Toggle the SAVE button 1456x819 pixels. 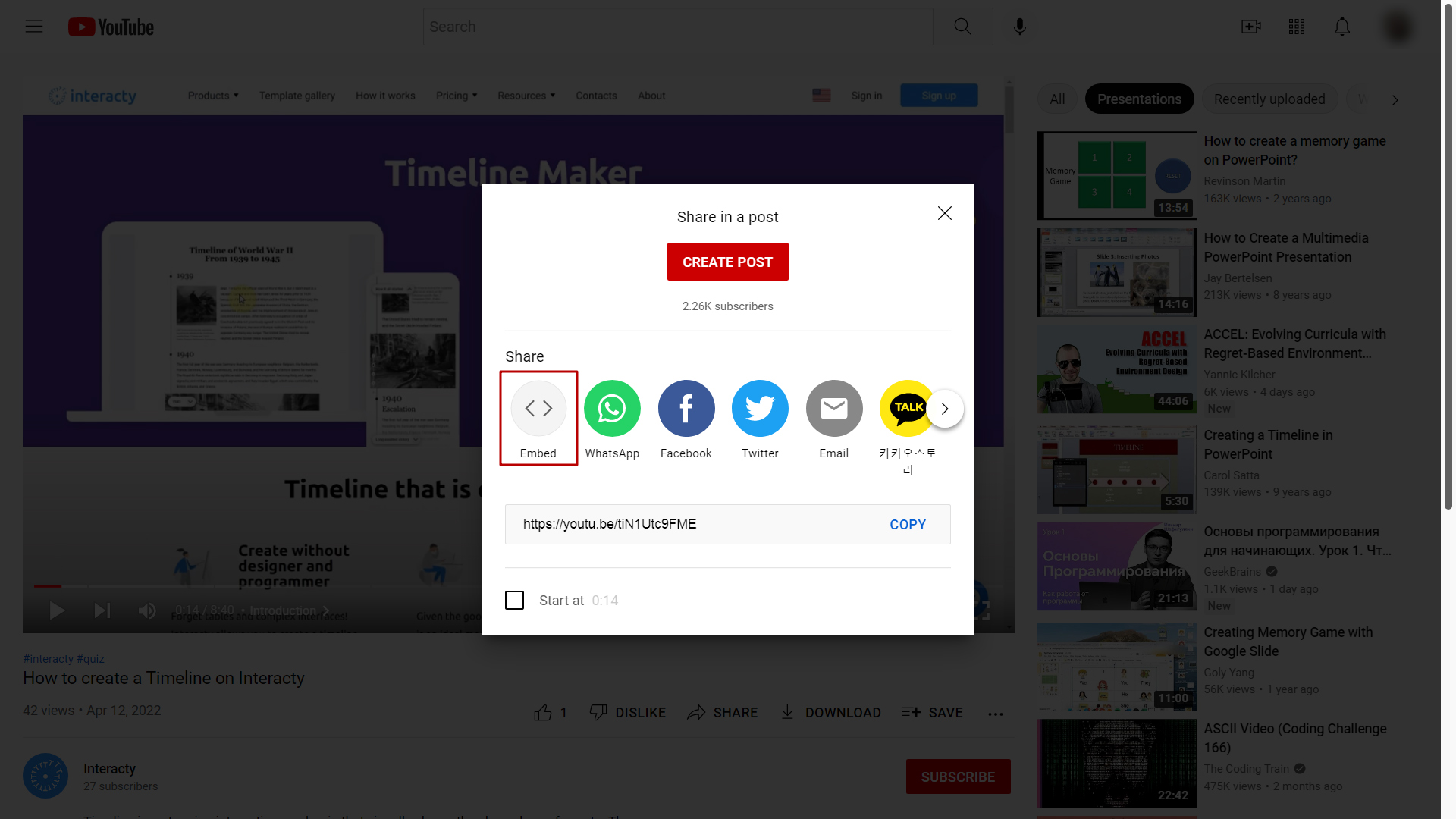(x=933, y=712)
